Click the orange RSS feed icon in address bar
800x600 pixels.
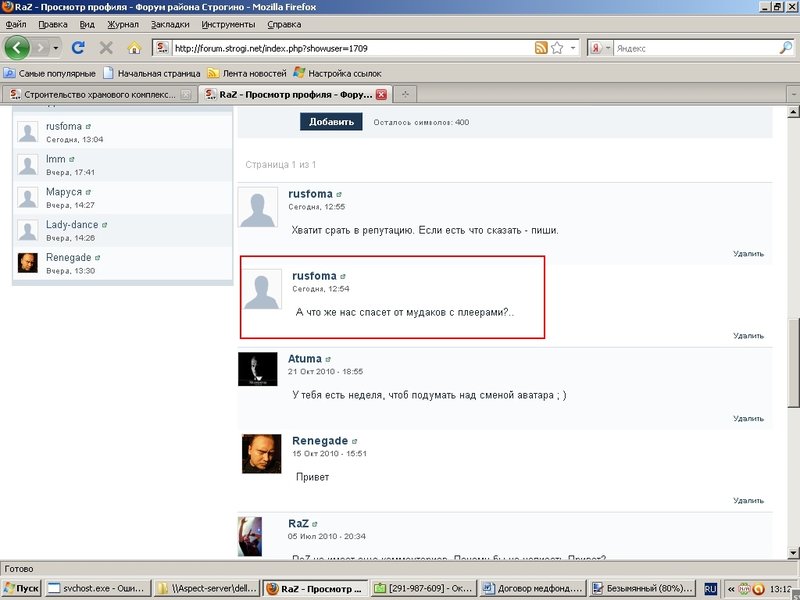[541, 48]
